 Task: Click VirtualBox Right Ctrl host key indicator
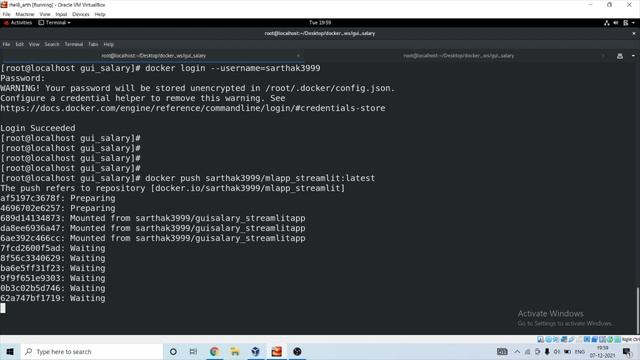click(x=631, y=340)
